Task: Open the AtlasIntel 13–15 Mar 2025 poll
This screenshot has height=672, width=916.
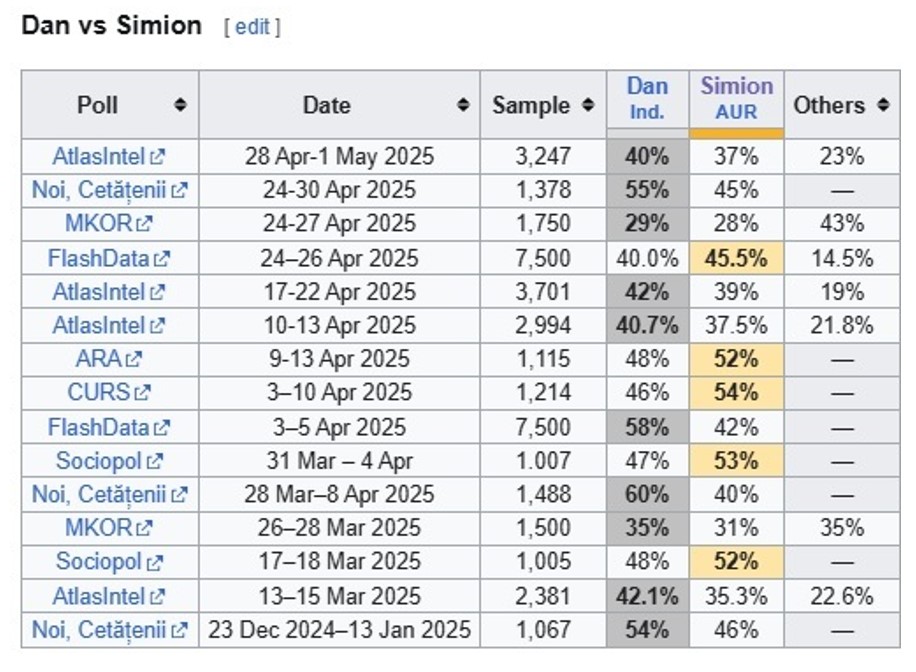Action: coord(99,596)
